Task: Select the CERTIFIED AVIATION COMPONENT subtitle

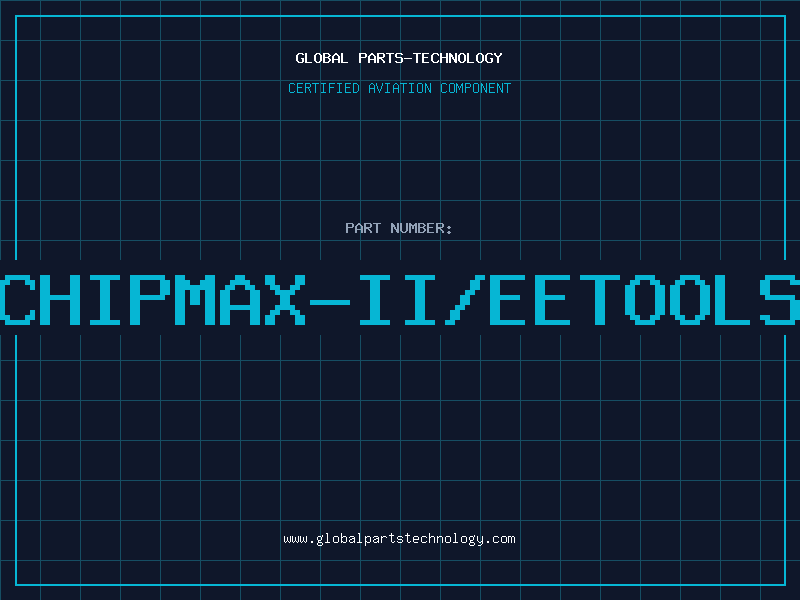Action: [399, 88]
